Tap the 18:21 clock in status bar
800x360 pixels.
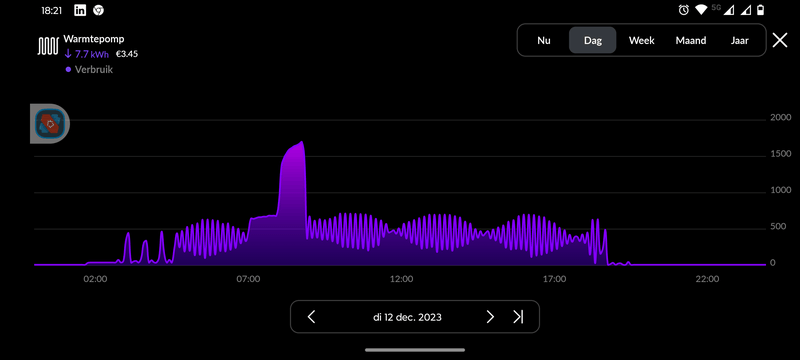(x=52, y=11)
